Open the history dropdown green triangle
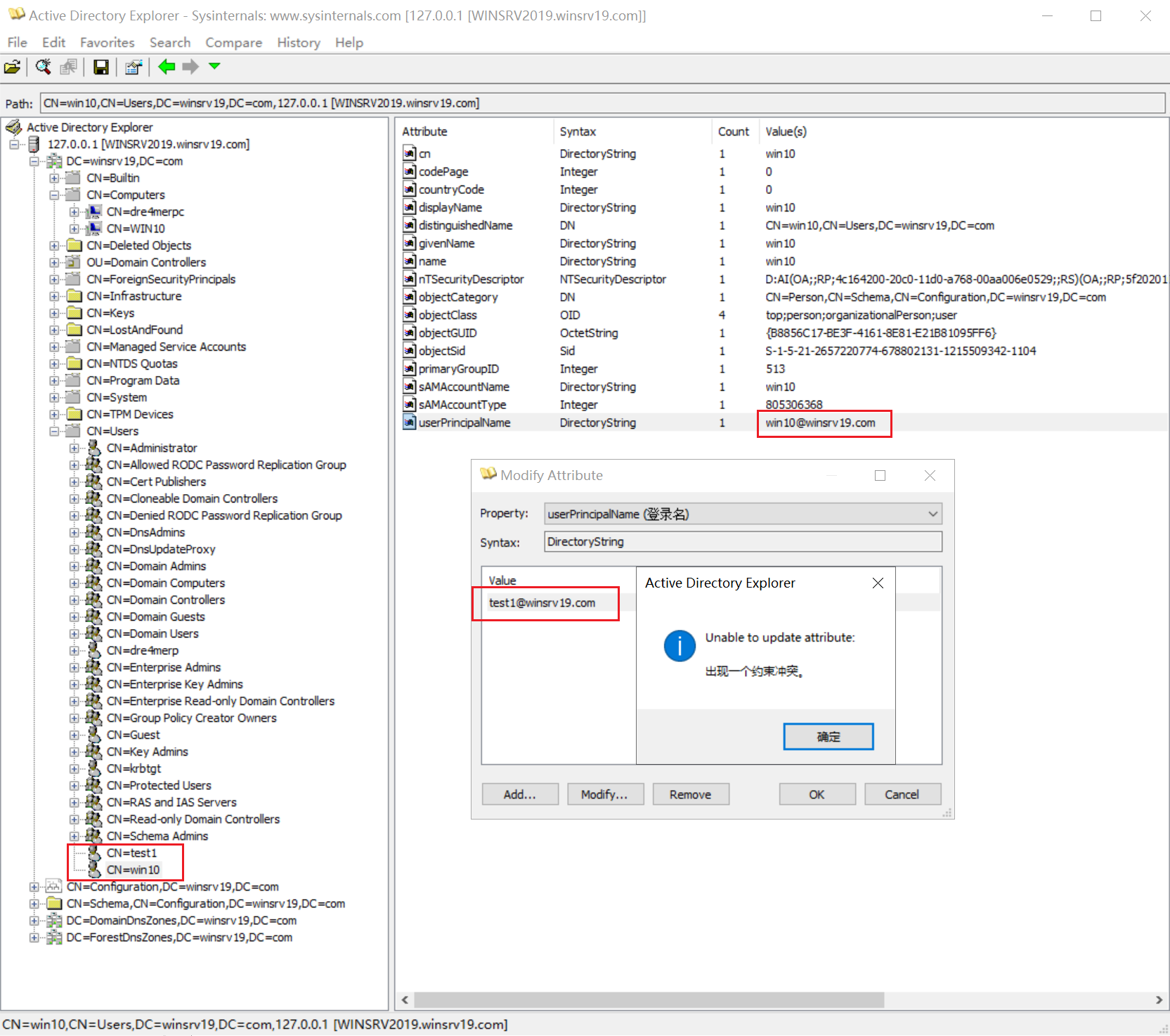 pyautogui.click(x=215, y=66)
